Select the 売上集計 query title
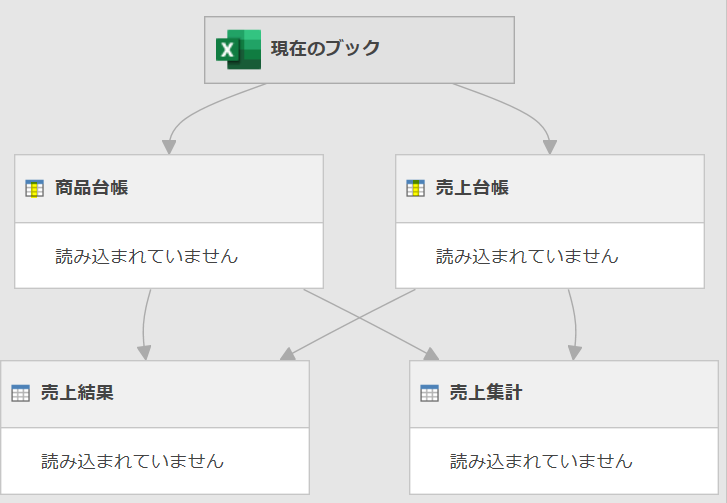 click(486, 393)
